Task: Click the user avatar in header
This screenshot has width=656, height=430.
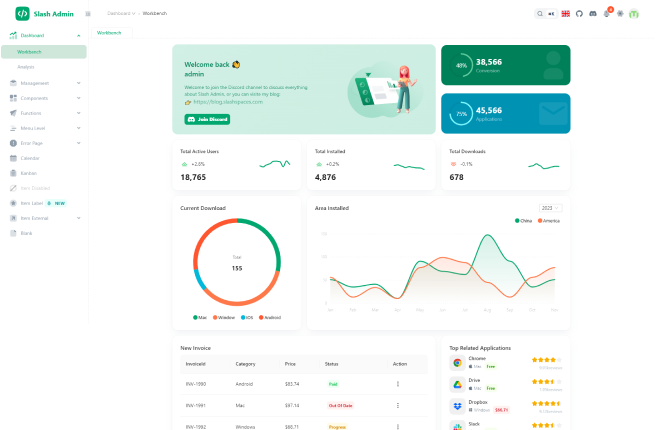Action: point(634,13)
